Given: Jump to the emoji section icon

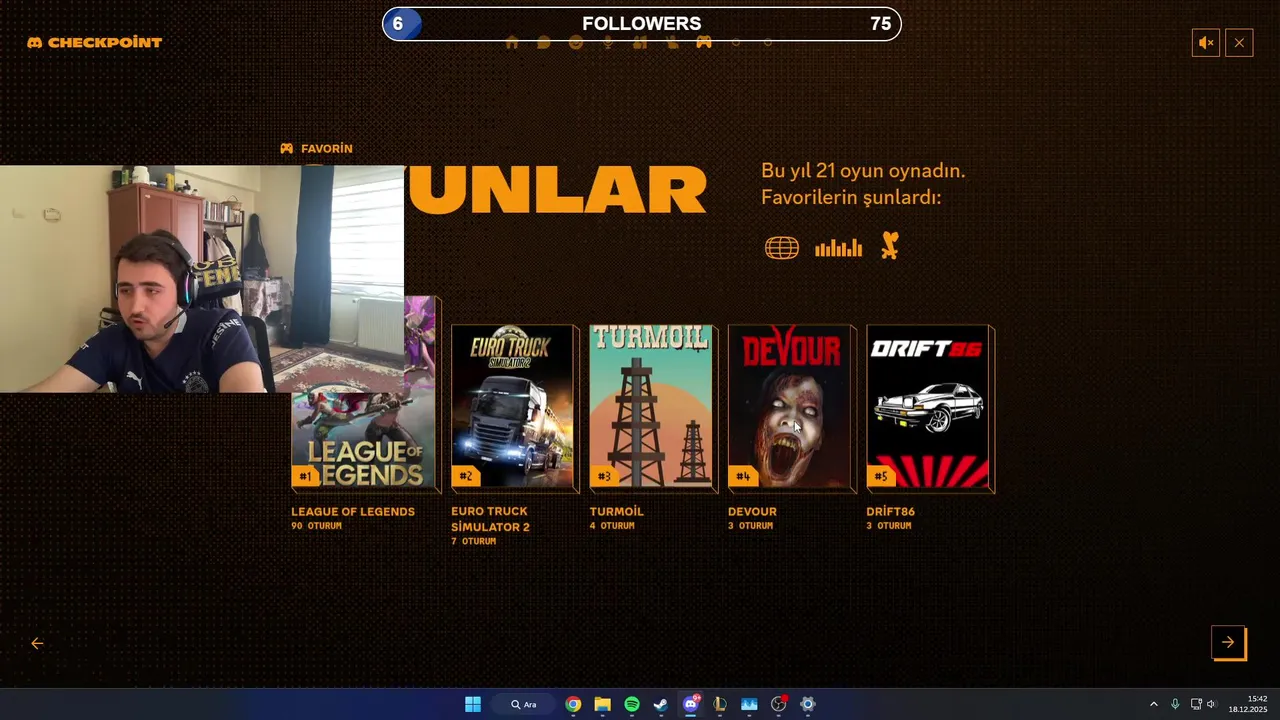Looking at the screenshot, I should (x=576, y=43).
